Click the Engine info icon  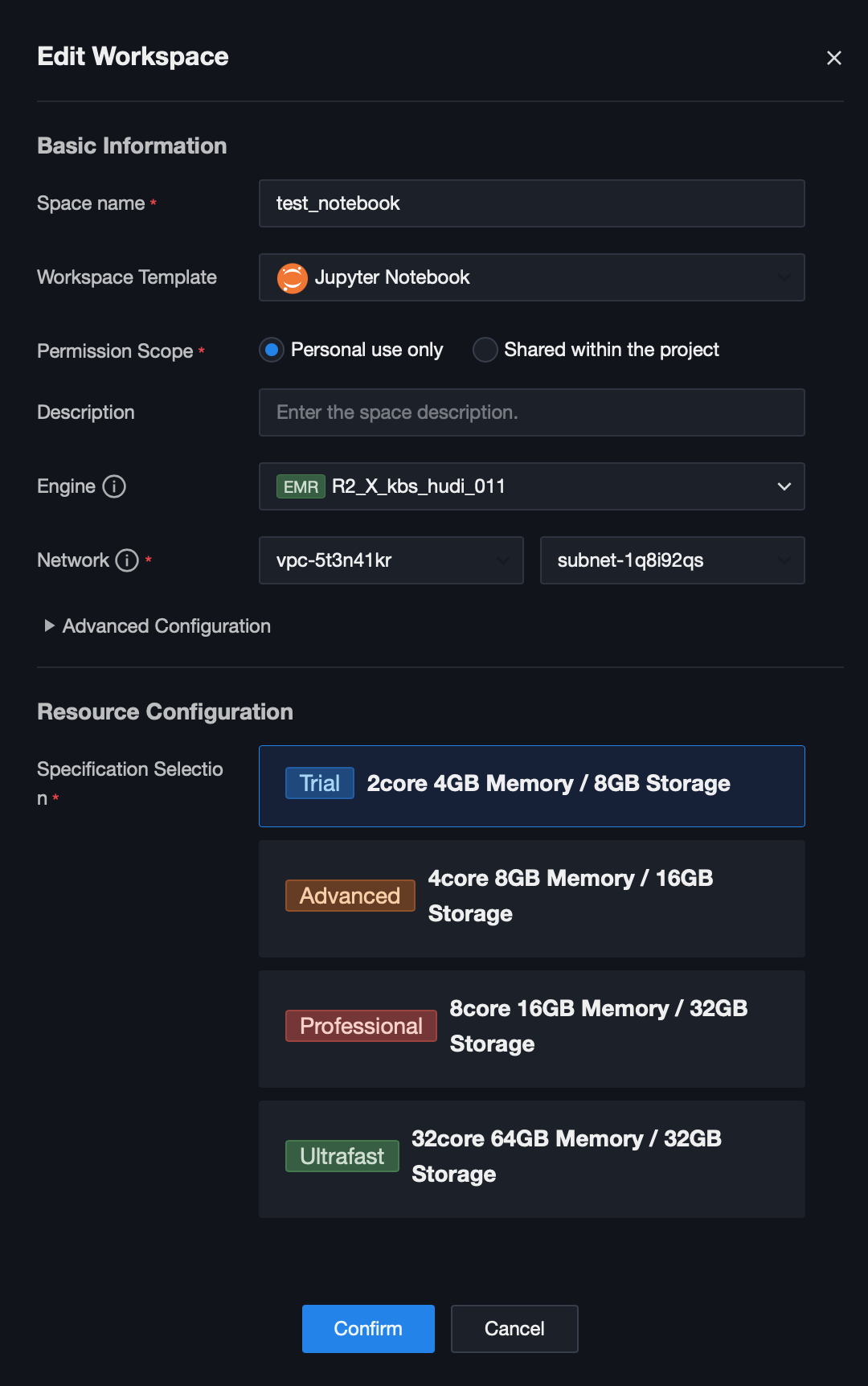pyautogui.click(x=114, y=486)
